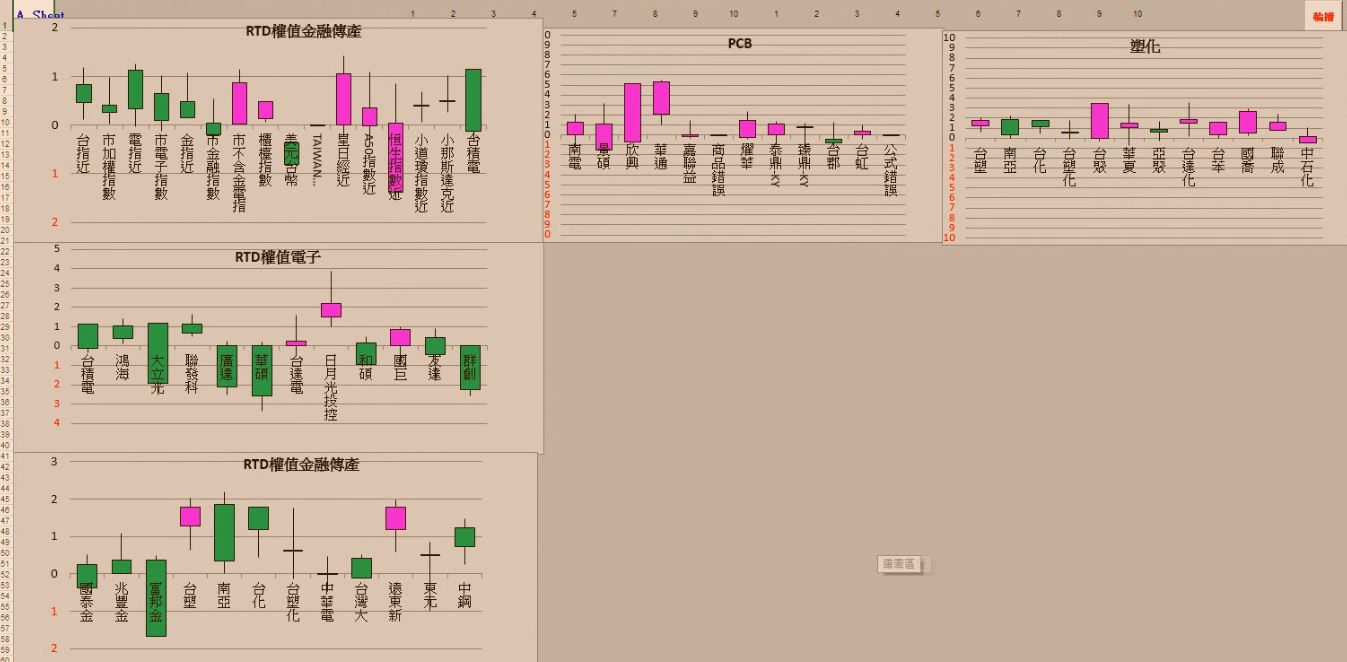This screenshot has height=662, width=1347.
Task: Click the 台達化 label in 塑化 chart
Action: click(1188, 167)
